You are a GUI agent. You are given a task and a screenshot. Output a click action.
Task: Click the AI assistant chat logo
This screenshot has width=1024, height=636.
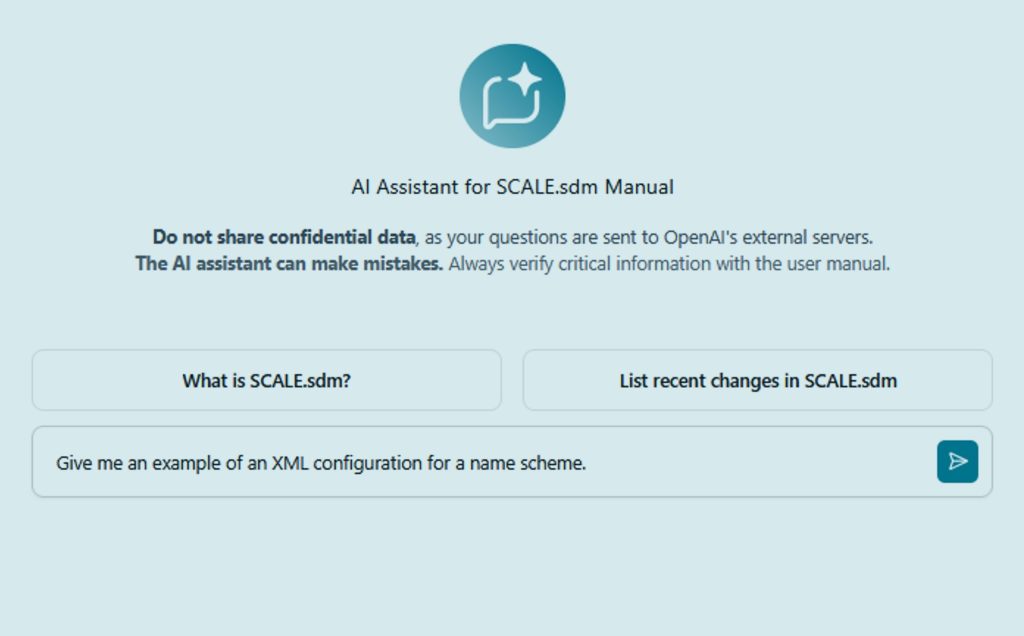pos(512,96)
